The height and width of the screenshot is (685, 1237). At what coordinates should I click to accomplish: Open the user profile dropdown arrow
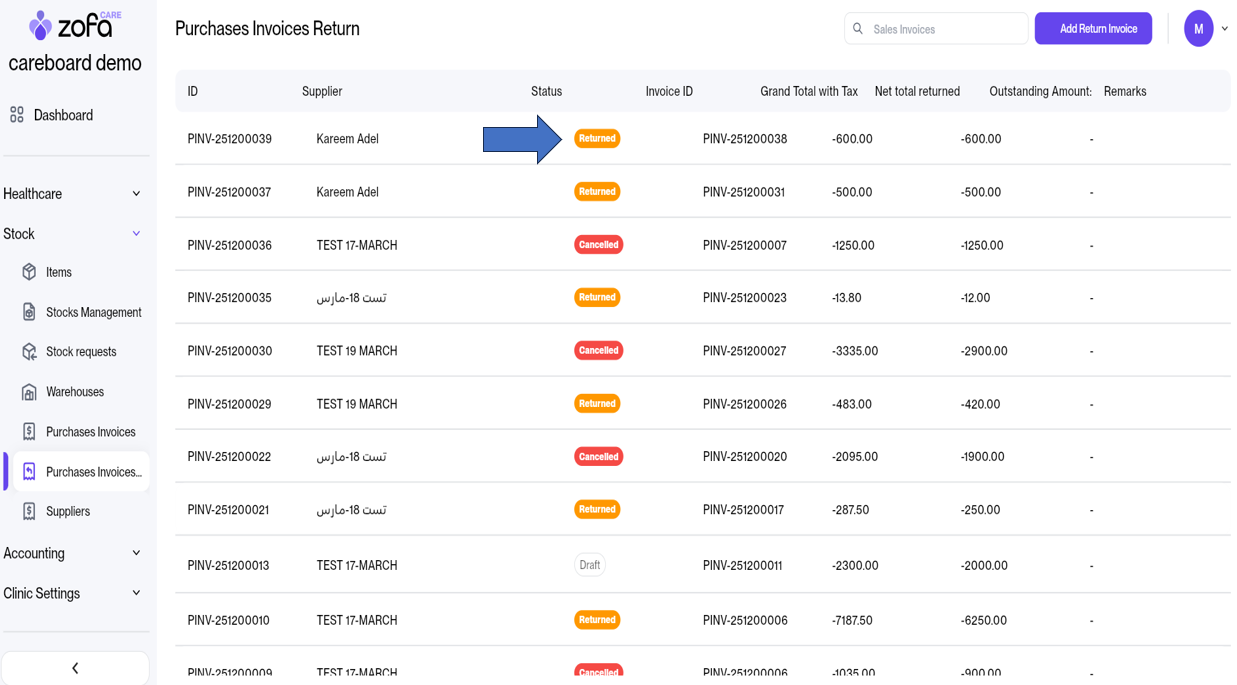pyautogui.click(x=1225, y=29)
